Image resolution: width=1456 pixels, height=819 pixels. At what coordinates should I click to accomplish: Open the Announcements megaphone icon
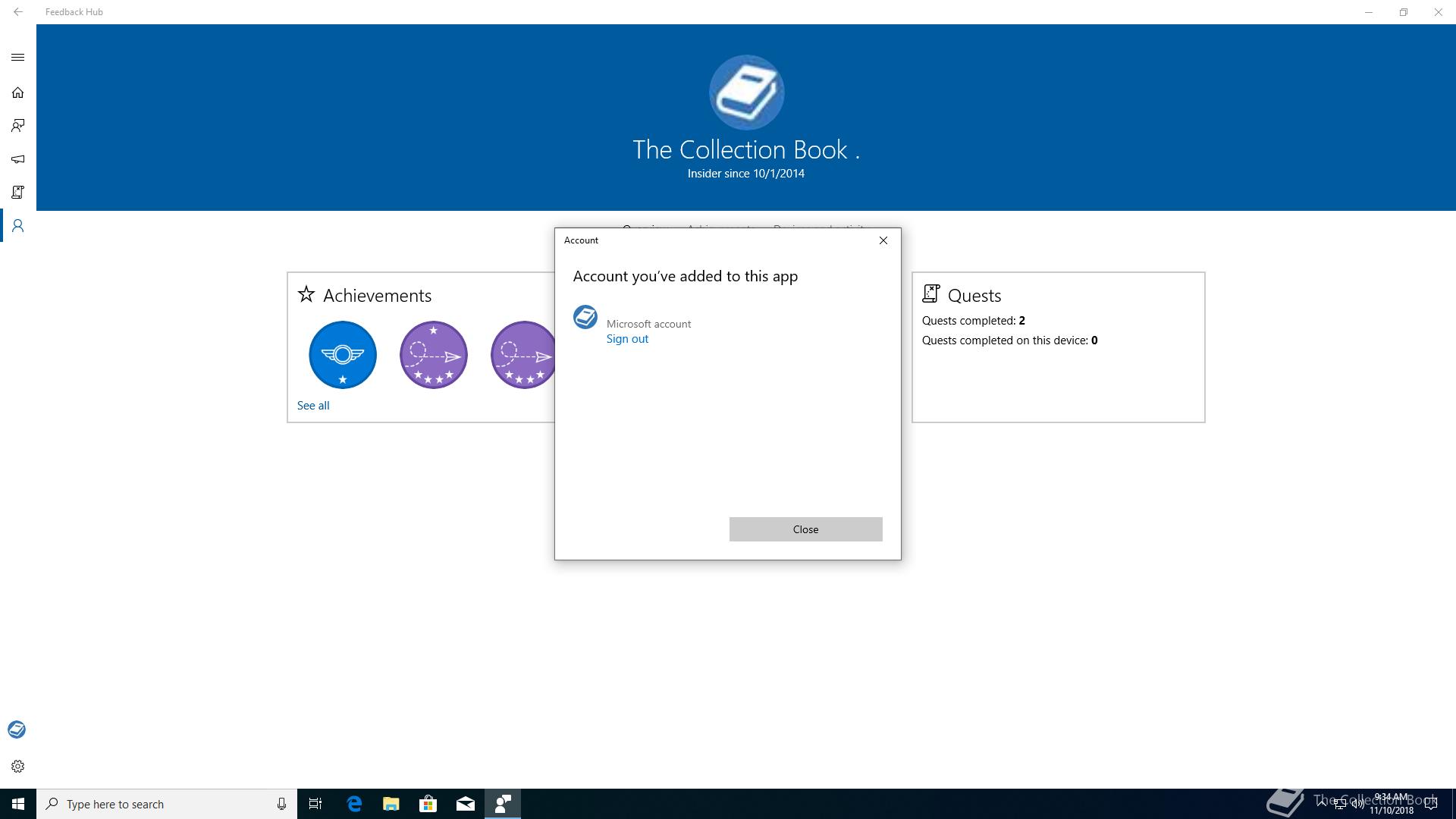coord(17,159)
